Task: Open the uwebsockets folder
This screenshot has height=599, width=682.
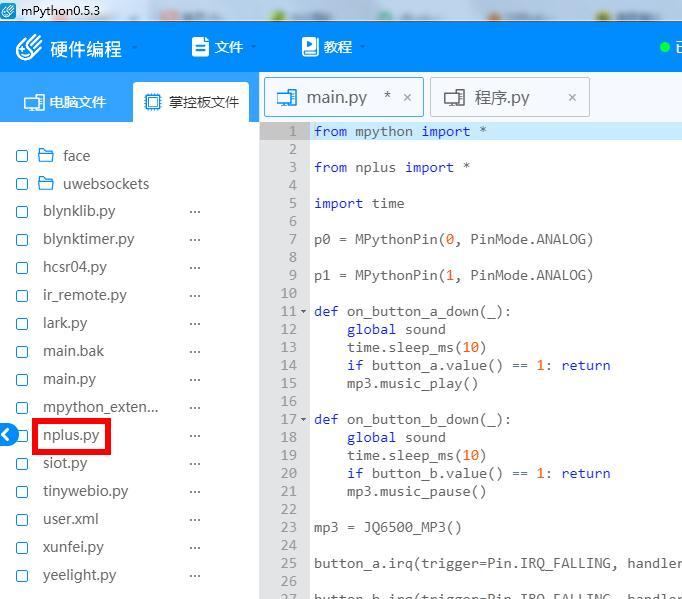Action: pos(94,184)
